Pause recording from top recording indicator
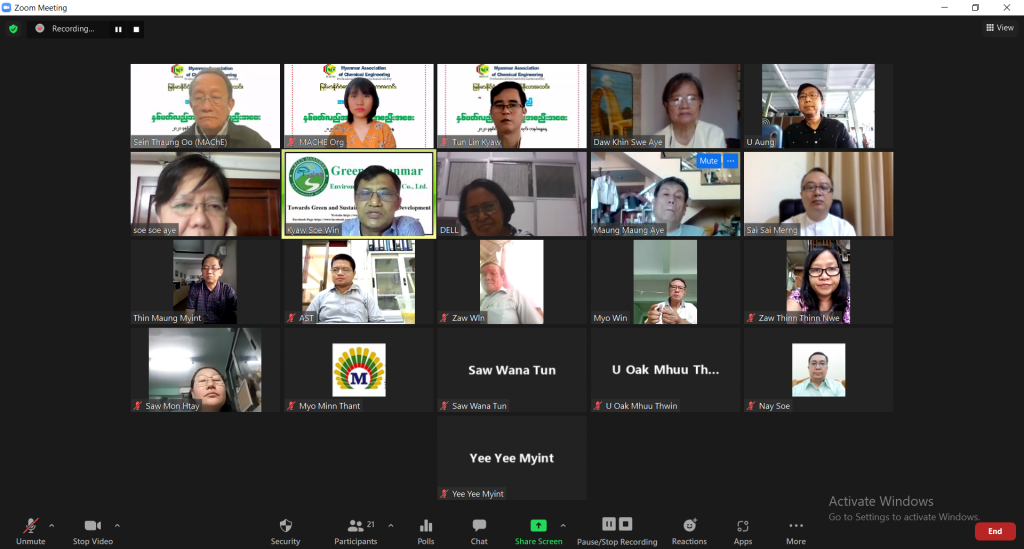The height and width of the screenshot is (549, 1024). (118, 29)
